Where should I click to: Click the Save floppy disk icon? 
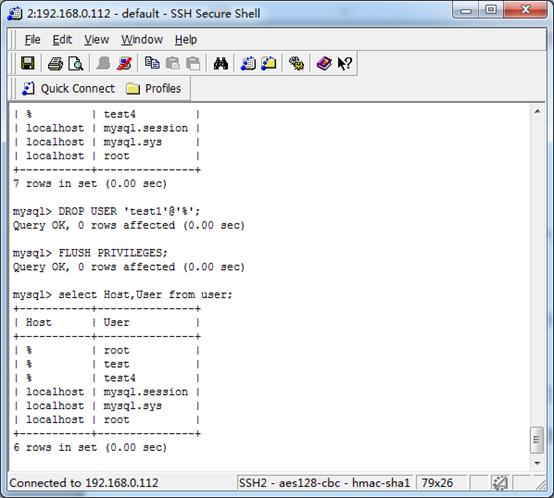click(28, 64)
